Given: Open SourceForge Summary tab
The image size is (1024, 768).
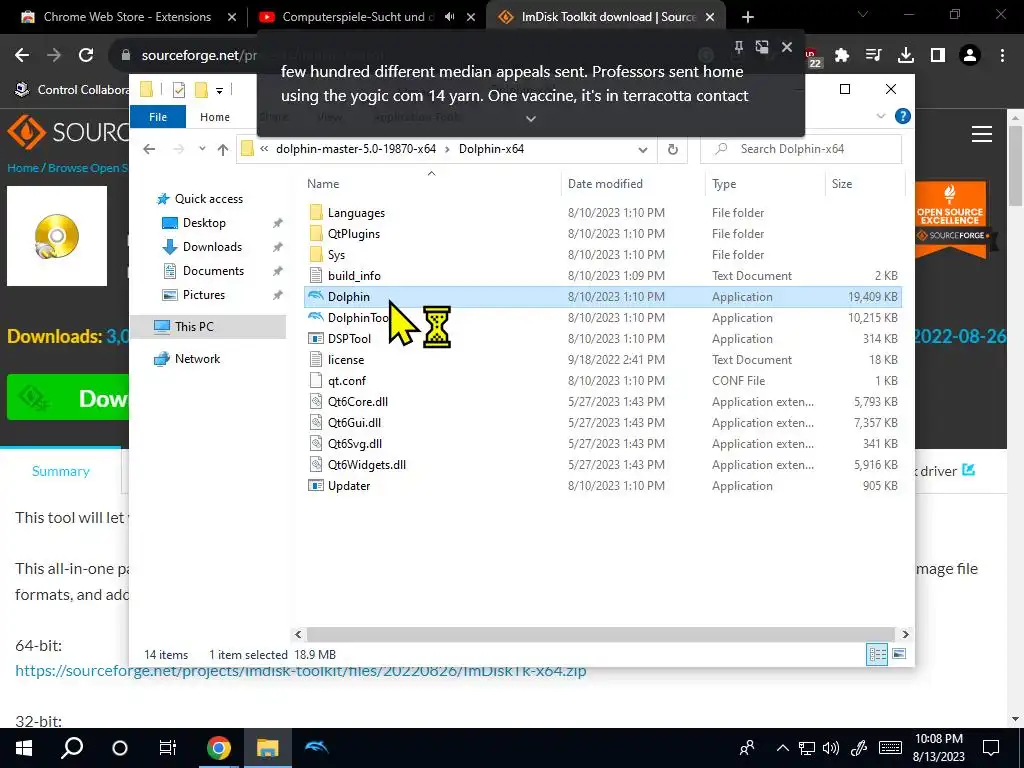Looking at the screenshot, I should pyautogui.click(x=61, y=471).
